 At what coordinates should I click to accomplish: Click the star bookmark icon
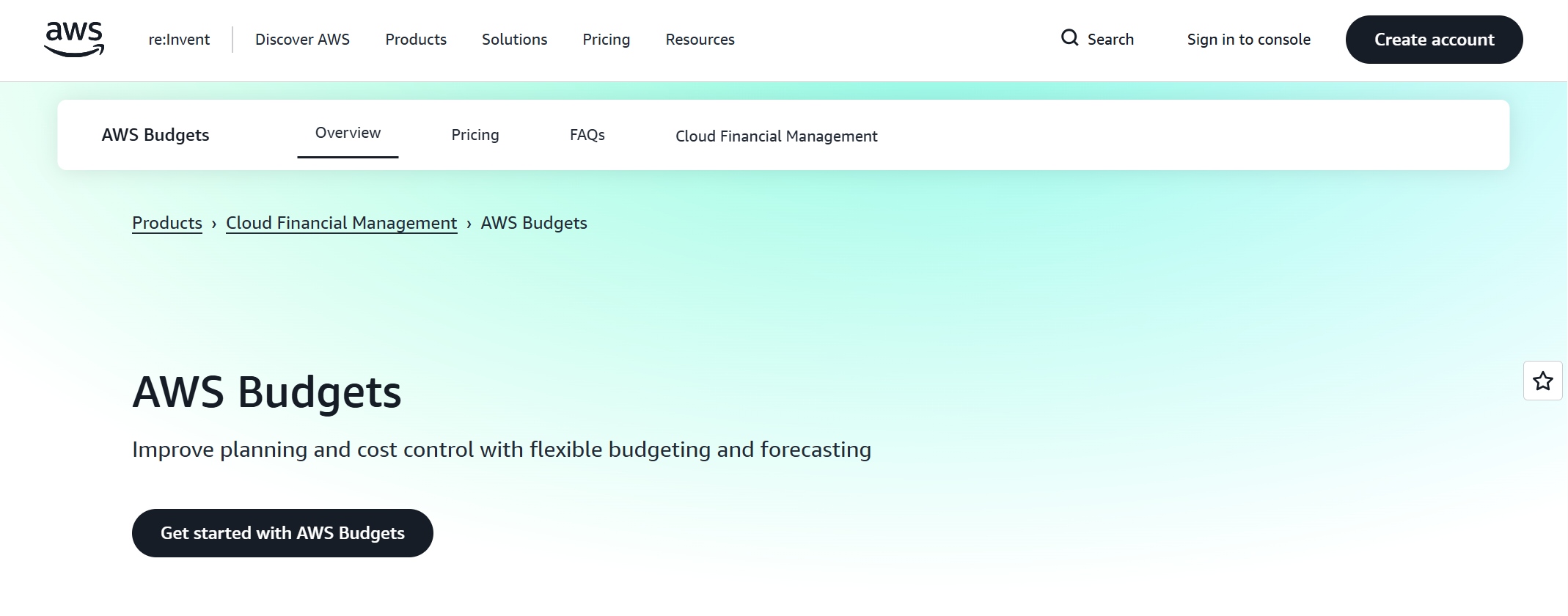pyautogui.click(x=1543, y=381)
